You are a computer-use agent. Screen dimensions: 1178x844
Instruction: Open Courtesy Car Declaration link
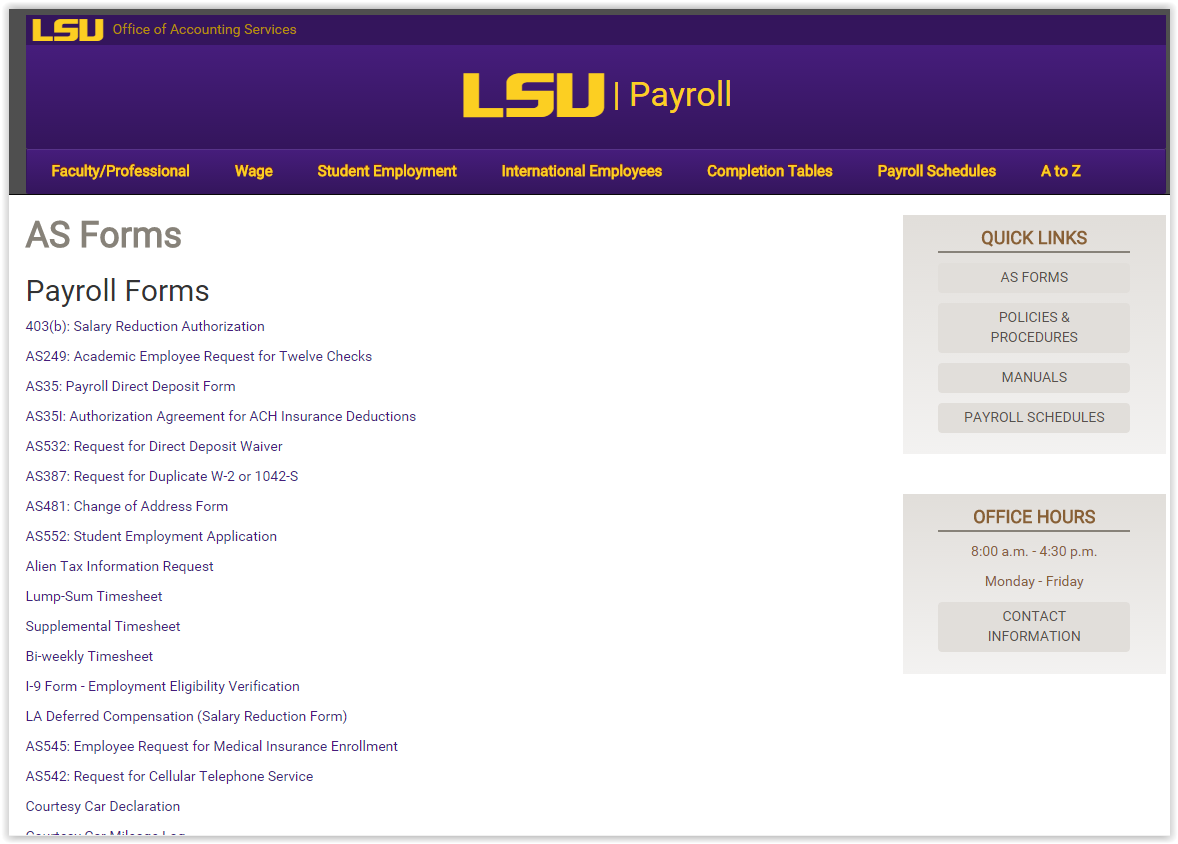103,807
